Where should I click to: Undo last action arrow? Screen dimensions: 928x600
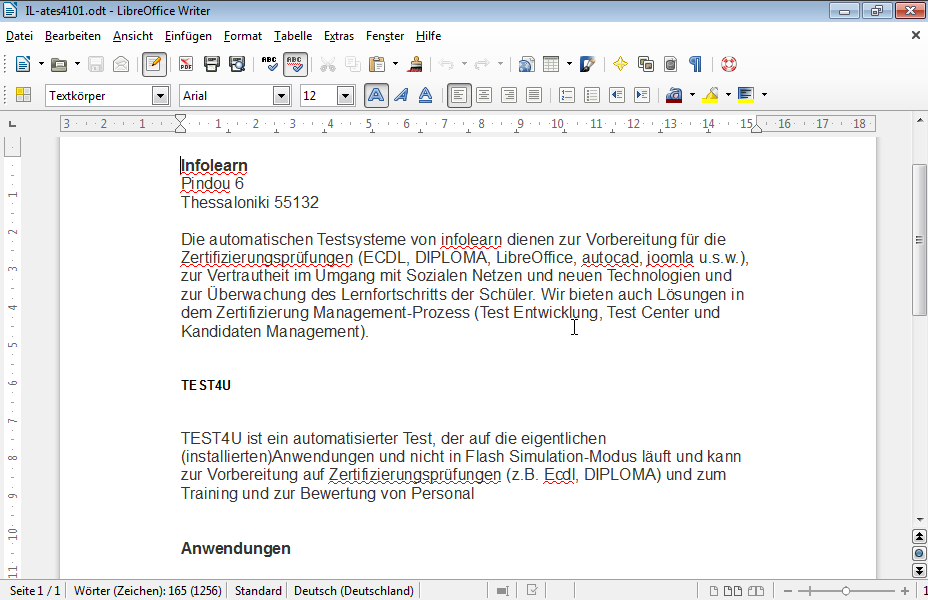pyautogui.click(x=446, y=64)
